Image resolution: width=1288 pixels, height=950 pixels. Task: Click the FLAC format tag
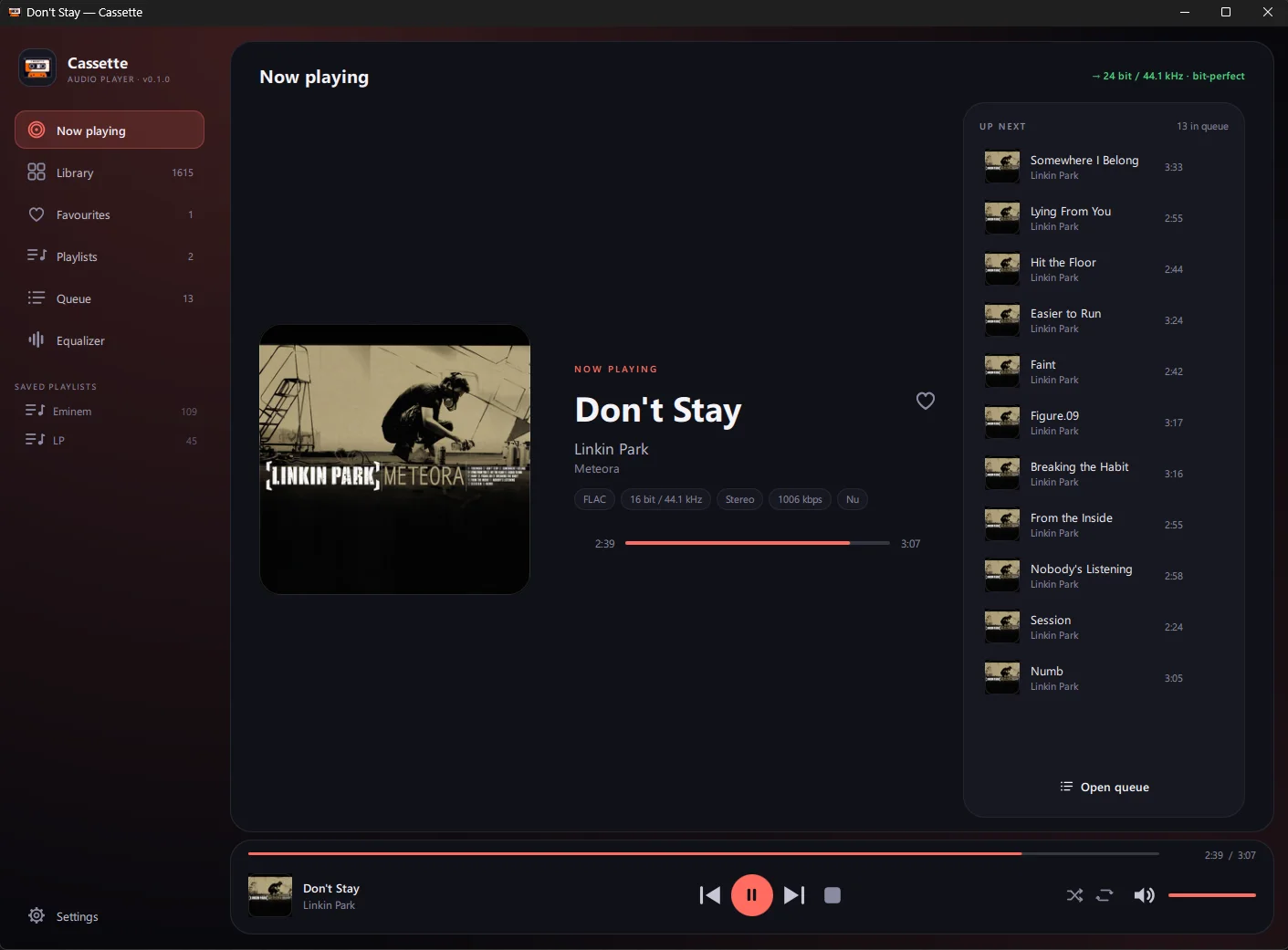point(594,499)
